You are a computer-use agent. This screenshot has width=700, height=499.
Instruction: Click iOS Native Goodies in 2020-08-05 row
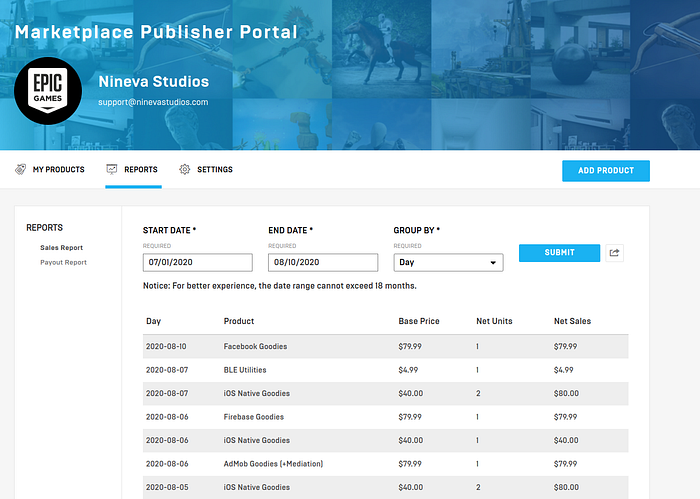[x=257, y=487]
